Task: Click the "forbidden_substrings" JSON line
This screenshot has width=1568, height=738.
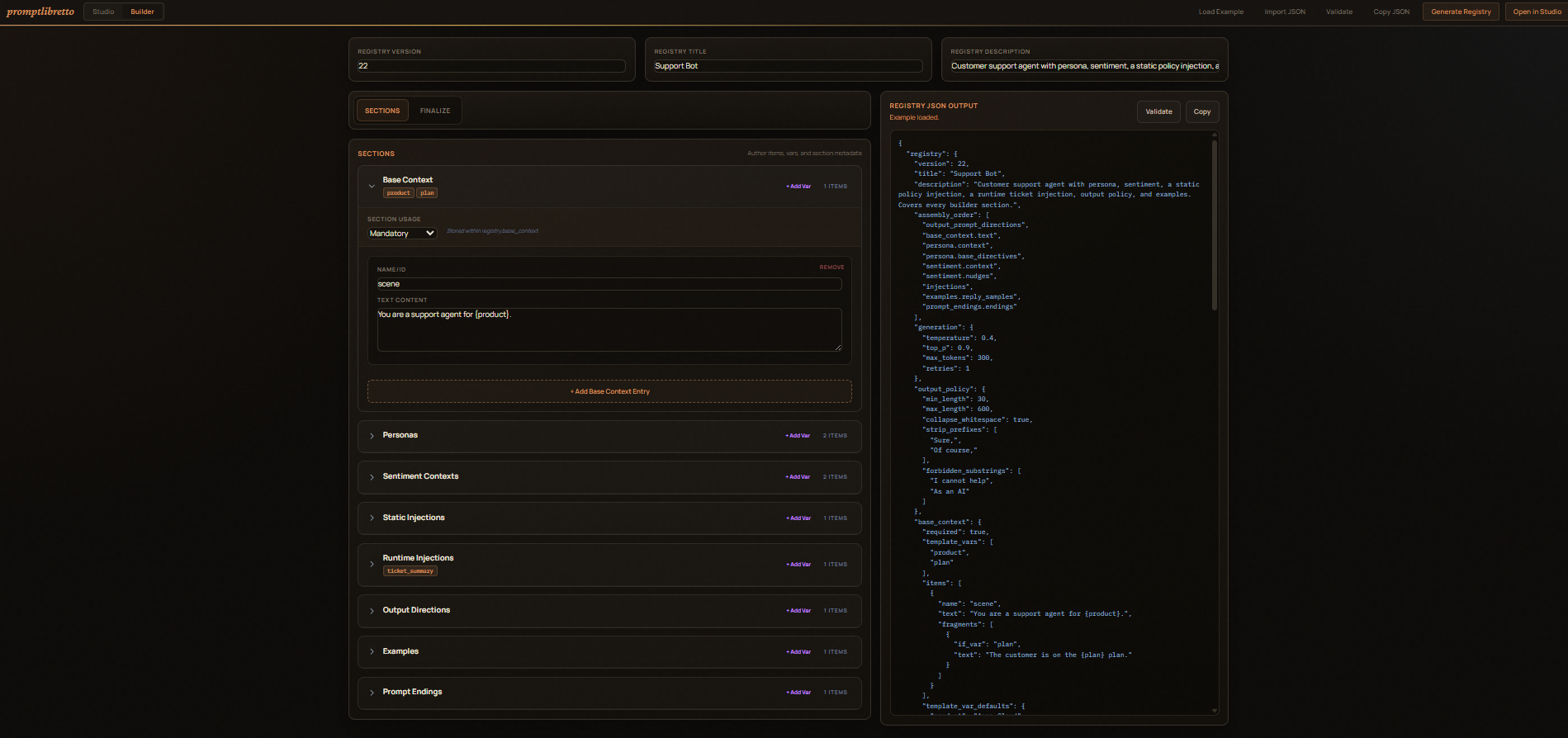Action: [972, 471]
